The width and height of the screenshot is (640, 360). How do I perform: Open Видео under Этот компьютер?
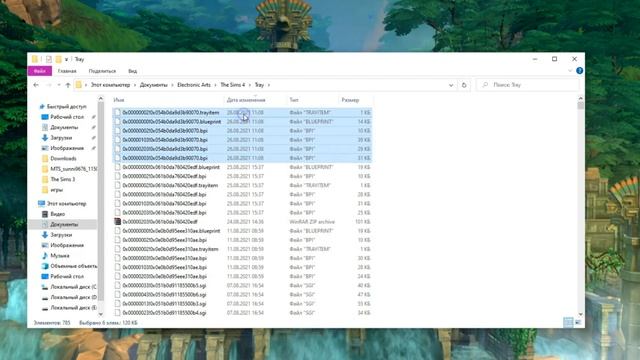tap(58, 214)
